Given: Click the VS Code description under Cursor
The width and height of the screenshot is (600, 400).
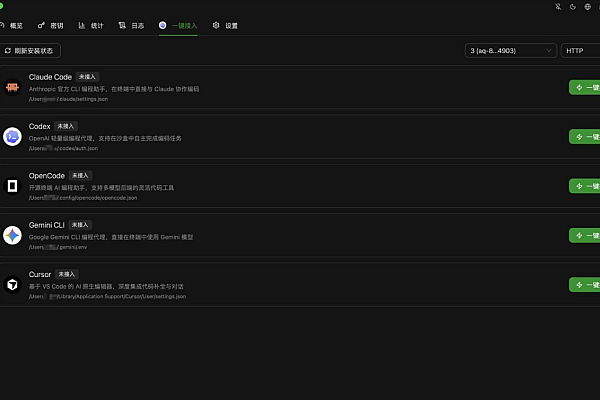Looking at the screenshot, I should (106, 287).
